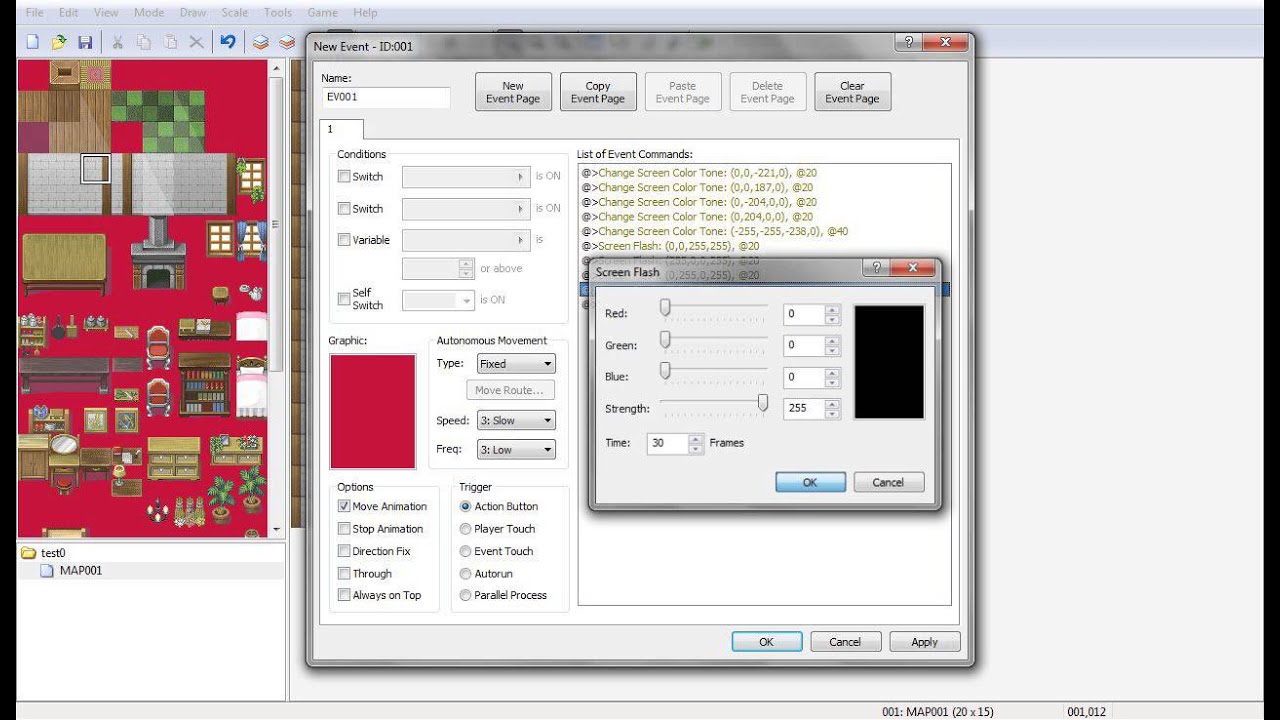Enable the first Switch condition checkbox

(344, 177)
